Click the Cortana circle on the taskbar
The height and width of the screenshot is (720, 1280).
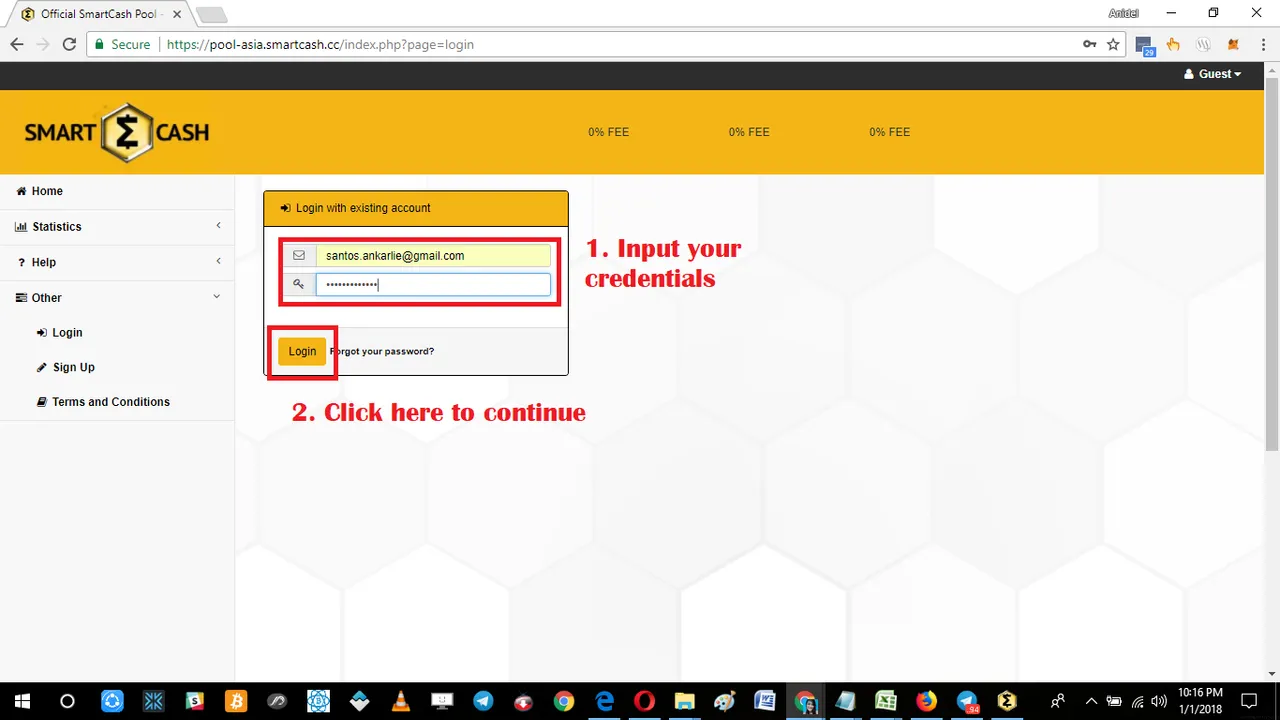pyautogui.click(x=67, y=701)
